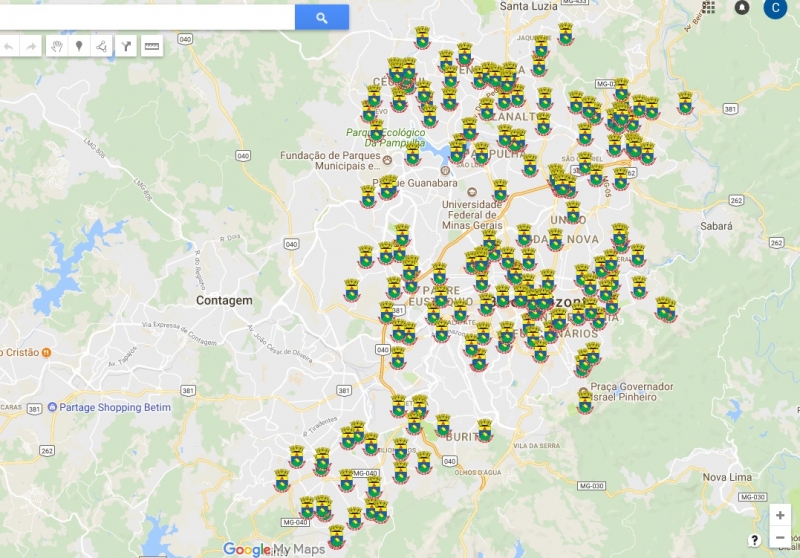
Task: Click the Contagem city label
Action: point(224,300)
